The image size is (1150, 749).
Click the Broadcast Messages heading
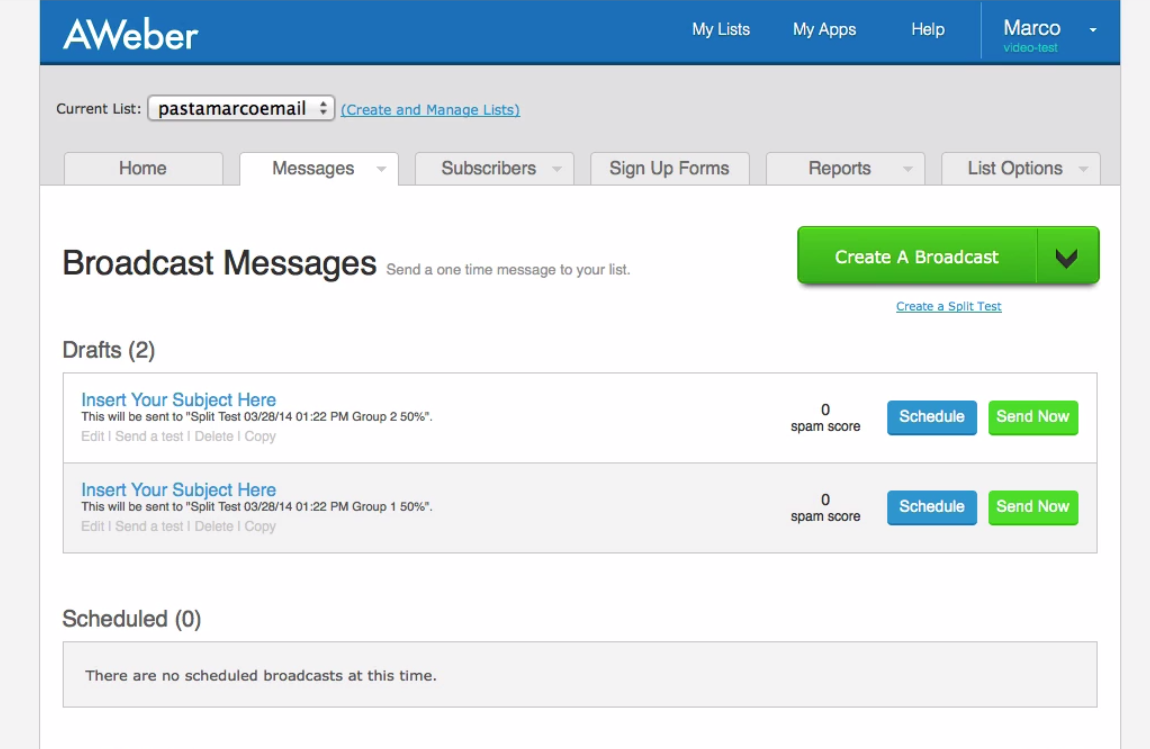(x=219, y=263)
